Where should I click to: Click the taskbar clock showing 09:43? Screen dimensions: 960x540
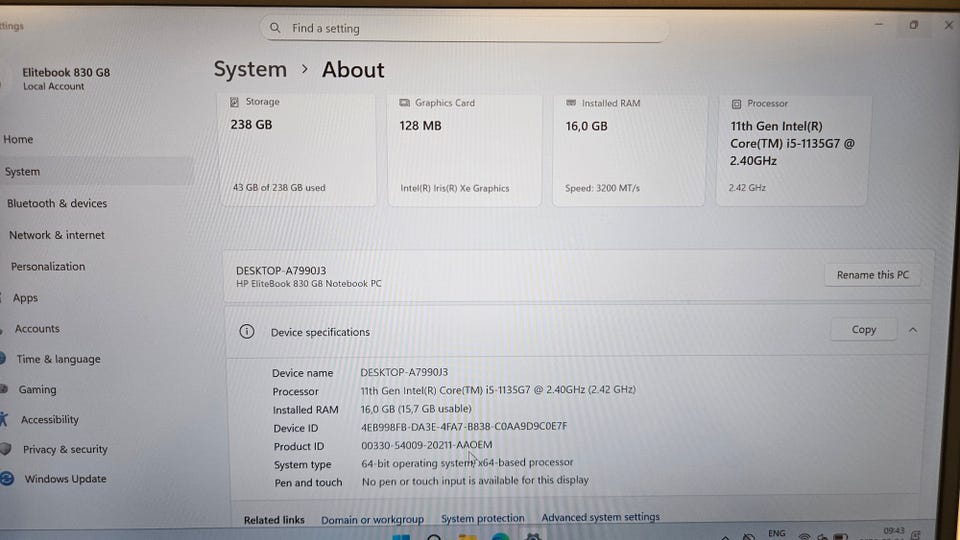pyautogui.click(x=893, y=531)
